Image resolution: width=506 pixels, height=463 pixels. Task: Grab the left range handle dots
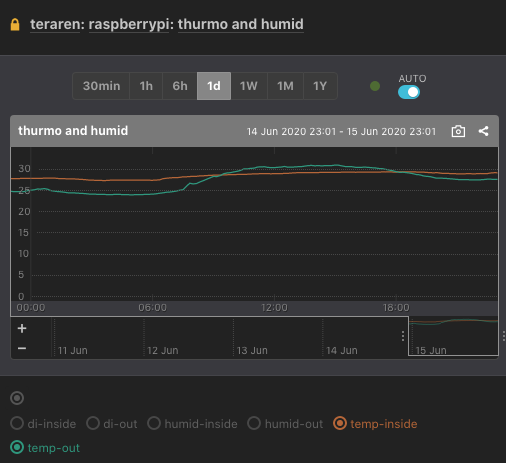tap(403, 336)
